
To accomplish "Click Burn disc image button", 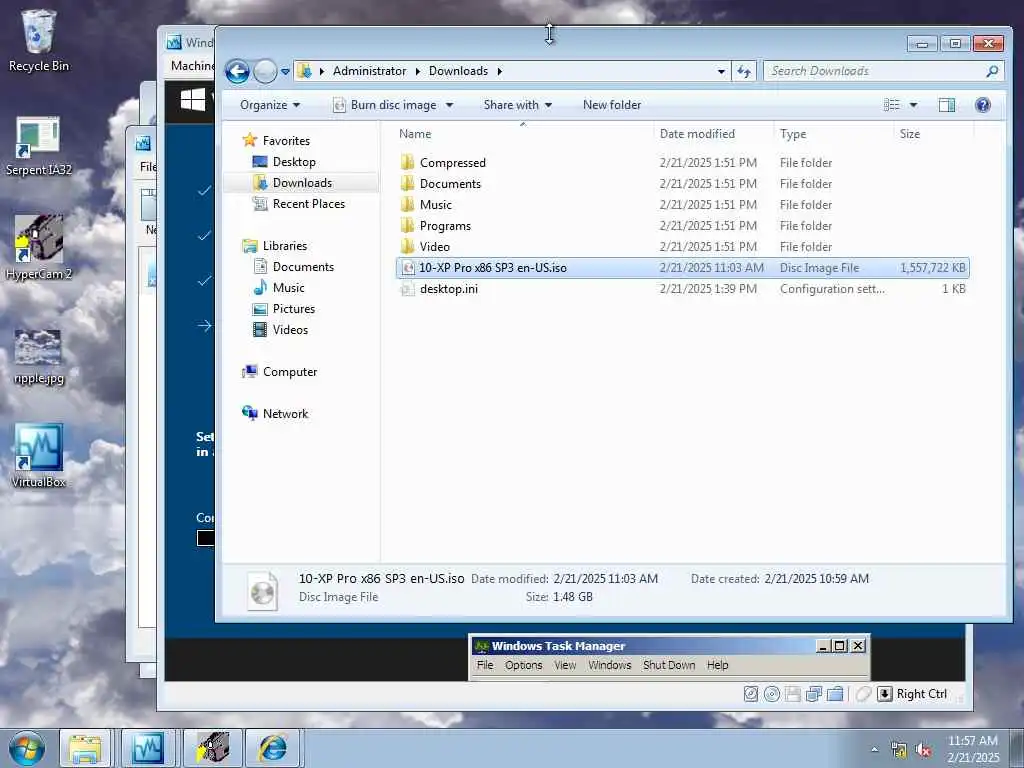I will click(385, 105).
